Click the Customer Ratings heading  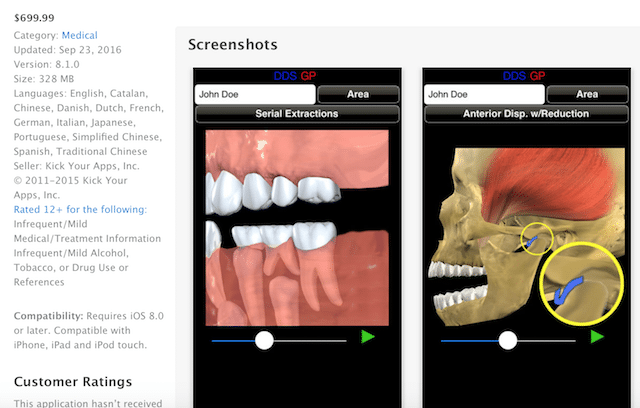[x=73, y=381]
